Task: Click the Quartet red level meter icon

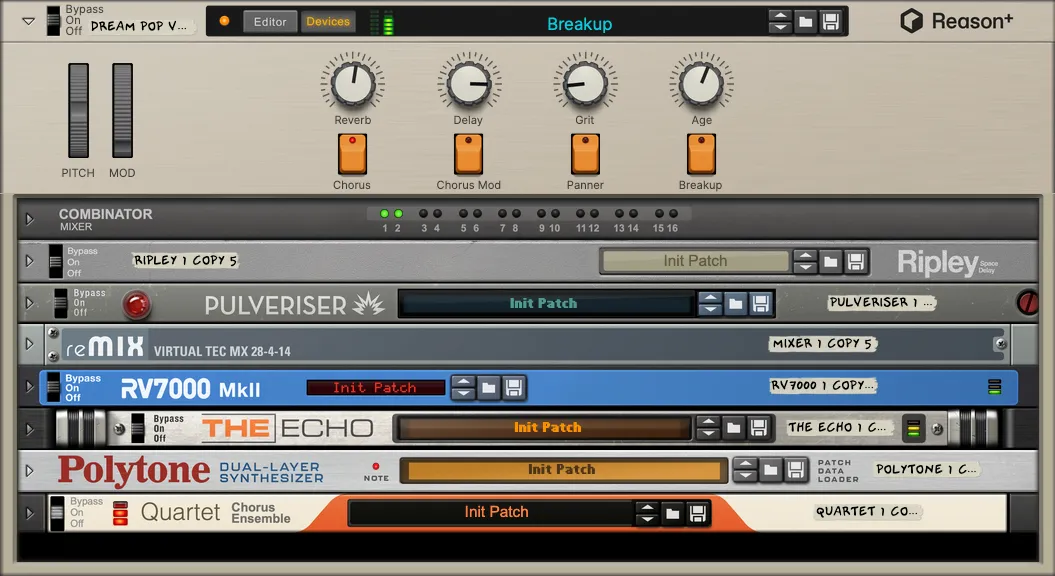Action: pyautogui.click(x=120, y=513)
